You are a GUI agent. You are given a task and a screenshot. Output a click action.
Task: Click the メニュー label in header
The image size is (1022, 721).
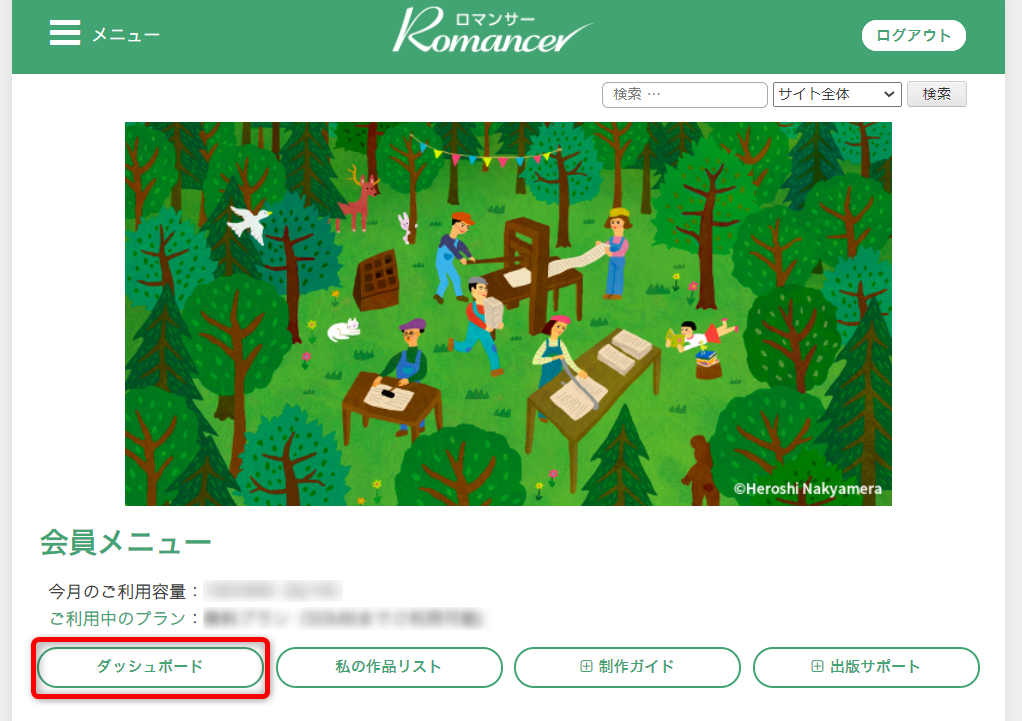point(126,35)
